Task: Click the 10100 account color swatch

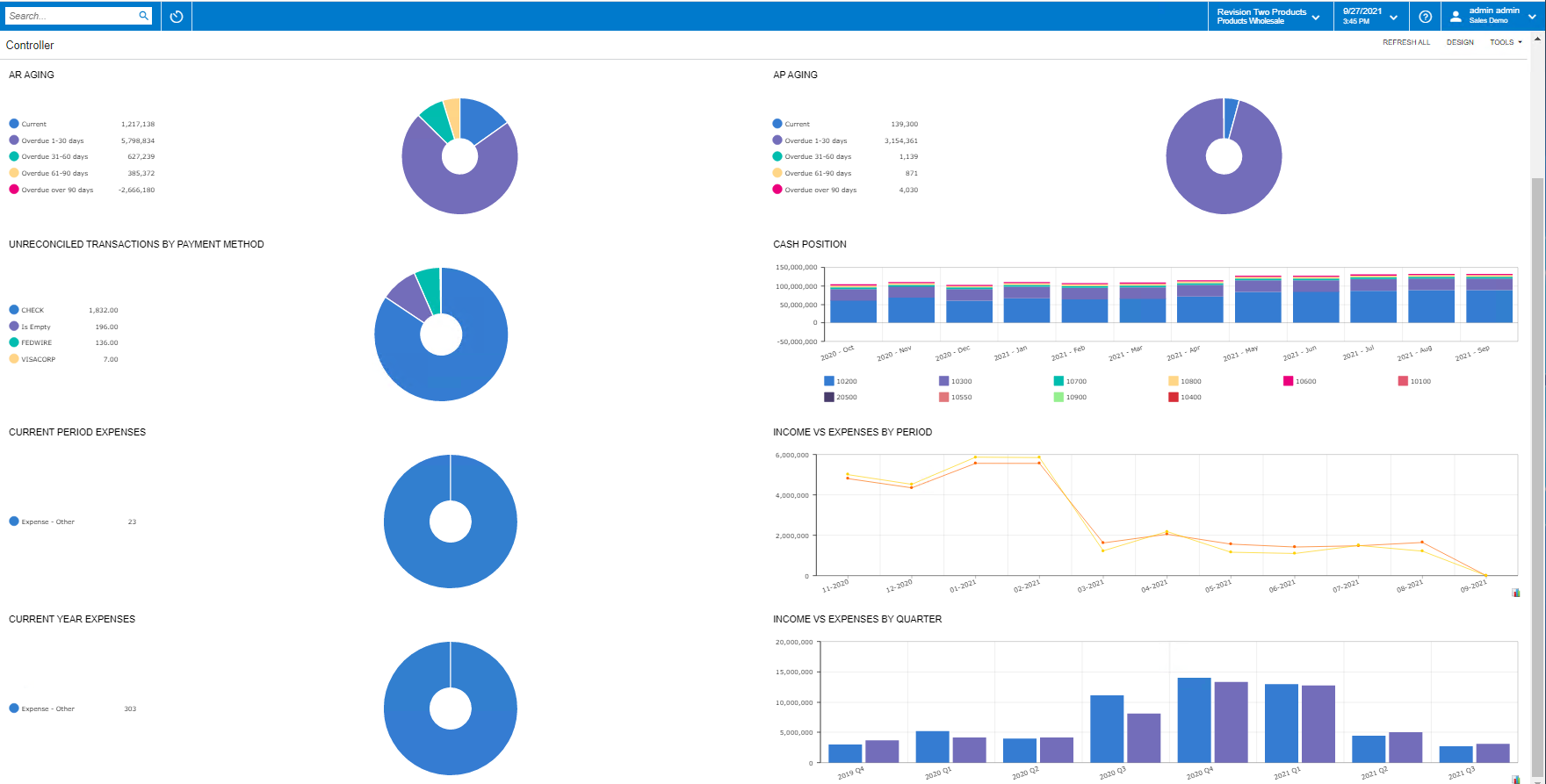Action: pos(1403,381)
